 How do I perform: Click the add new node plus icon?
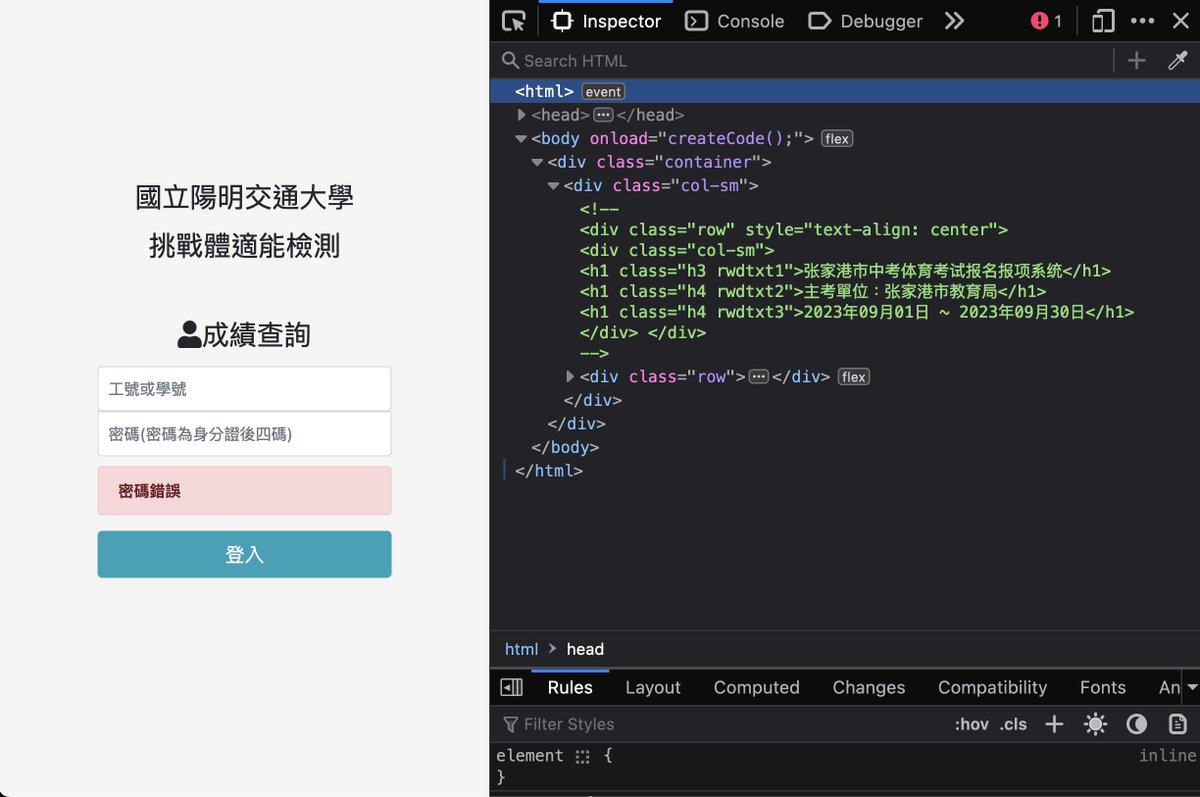pyautogui.click(x=1137, y=61)
